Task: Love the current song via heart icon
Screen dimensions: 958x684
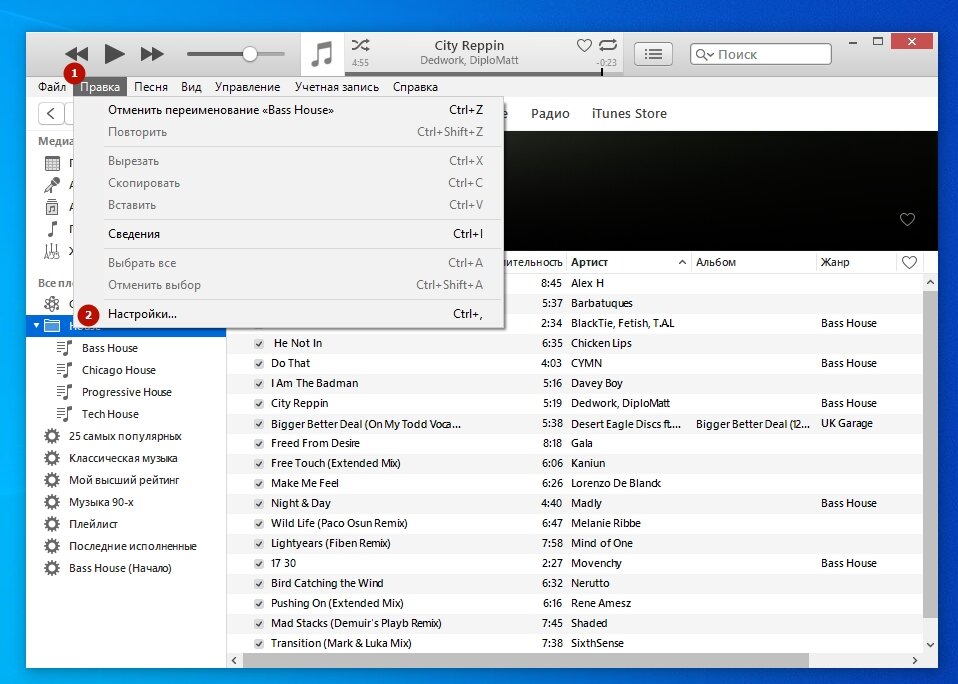Action: 584,45
